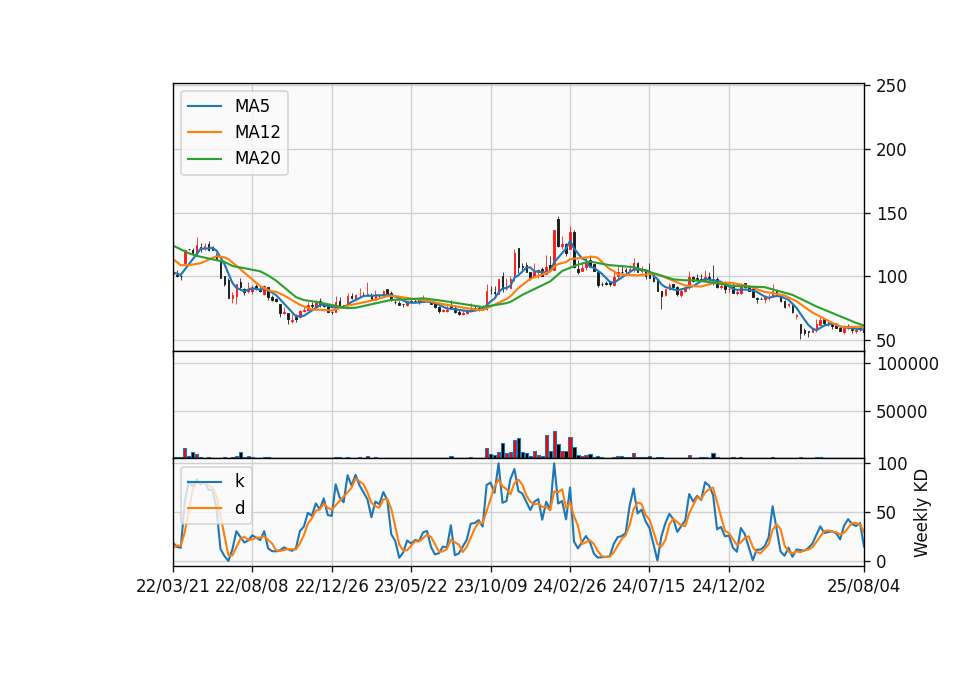Click the date label 25/08/04
The width and height of the screenshot is (960, 690).
(x=863, y=586)
